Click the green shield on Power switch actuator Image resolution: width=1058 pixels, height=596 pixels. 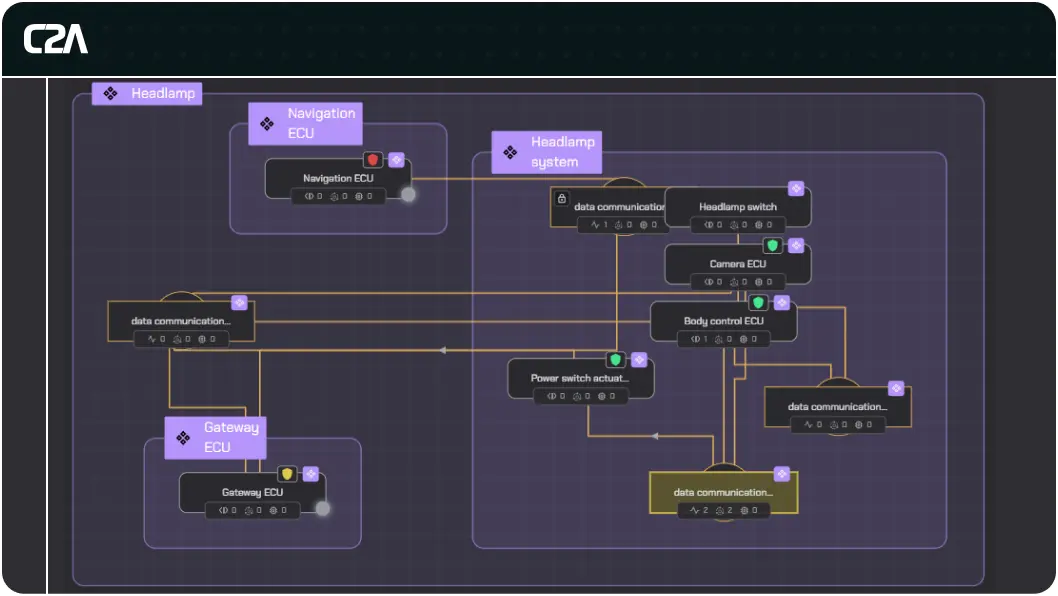pos(615,360)
